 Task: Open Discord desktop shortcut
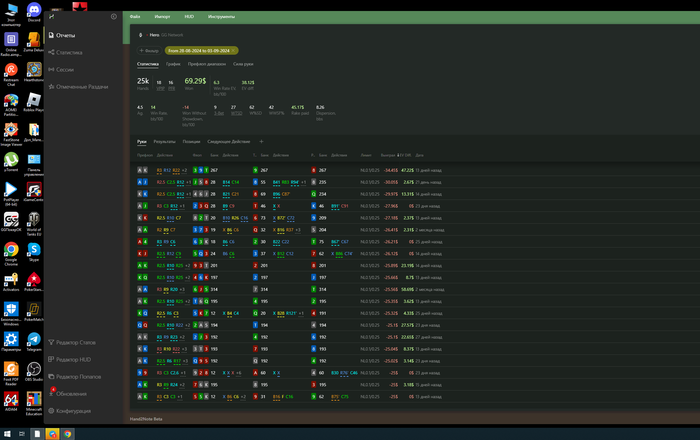34,12
